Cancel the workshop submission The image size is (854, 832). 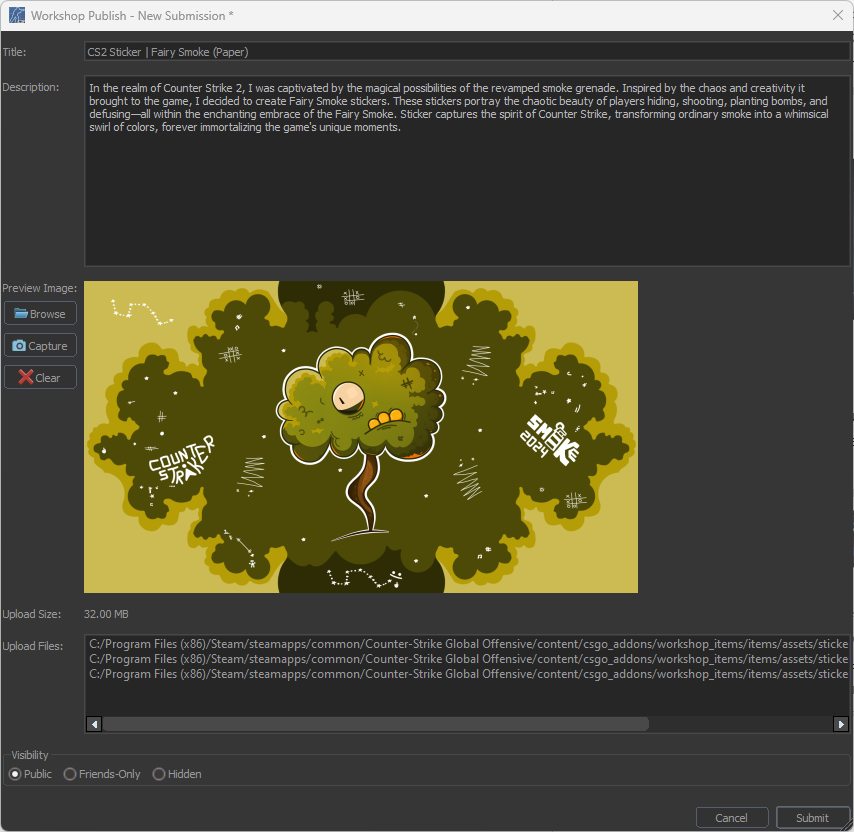[731, 817]
